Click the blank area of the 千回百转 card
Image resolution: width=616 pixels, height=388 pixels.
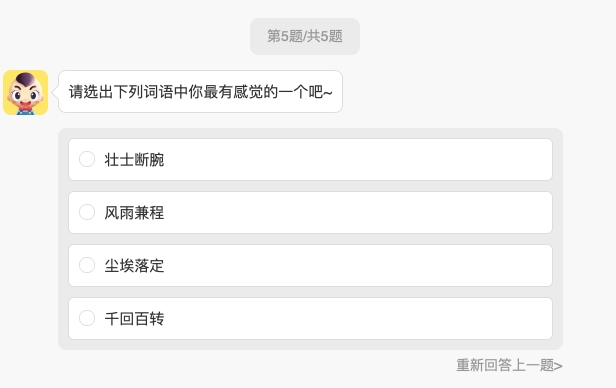(354, 318)
